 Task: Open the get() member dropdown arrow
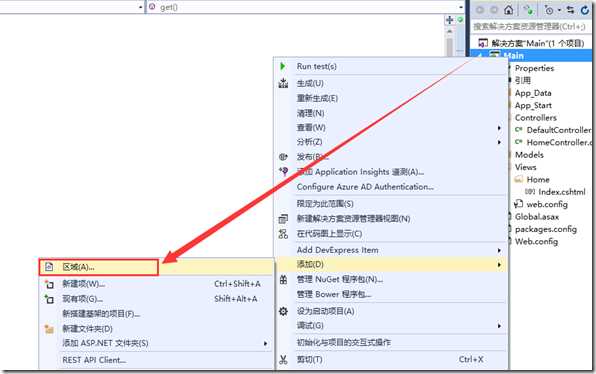[461, 7]
